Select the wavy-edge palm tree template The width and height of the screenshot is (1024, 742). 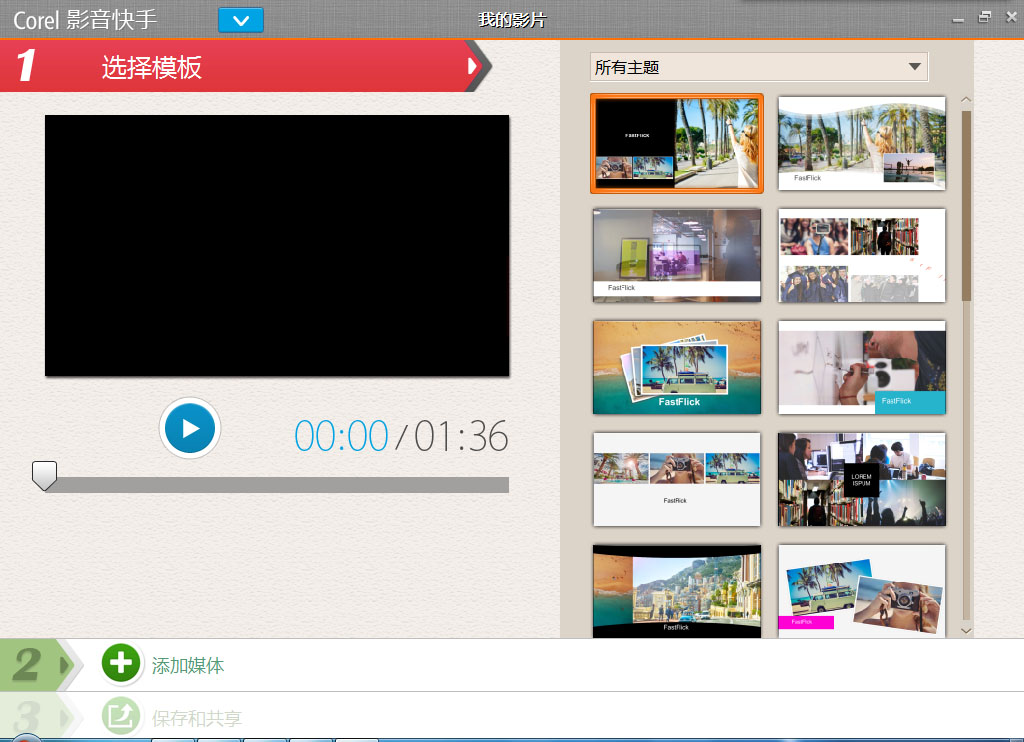coord(862,144)
